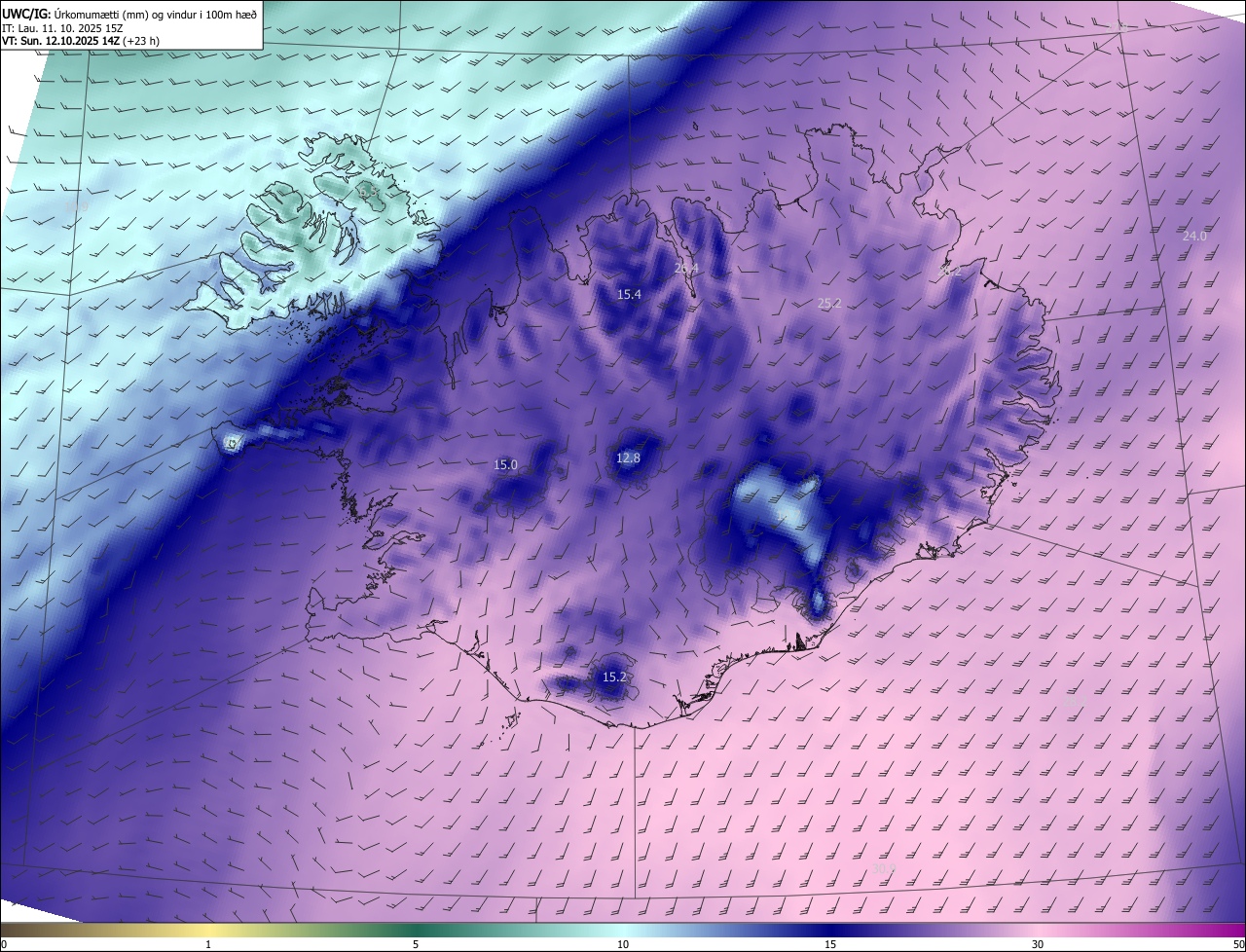Click the 12.8 value label in central Iceland
The image size is (1246, 952).
coord(628,458)
